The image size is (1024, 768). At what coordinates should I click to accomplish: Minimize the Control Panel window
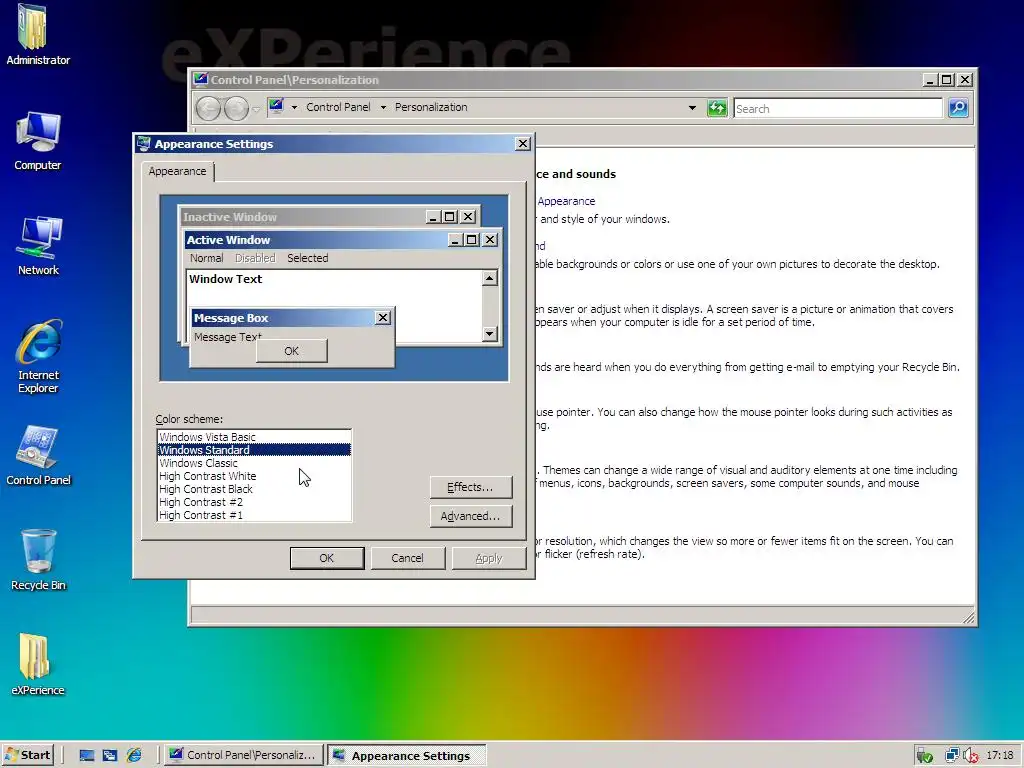coord(931,80)
